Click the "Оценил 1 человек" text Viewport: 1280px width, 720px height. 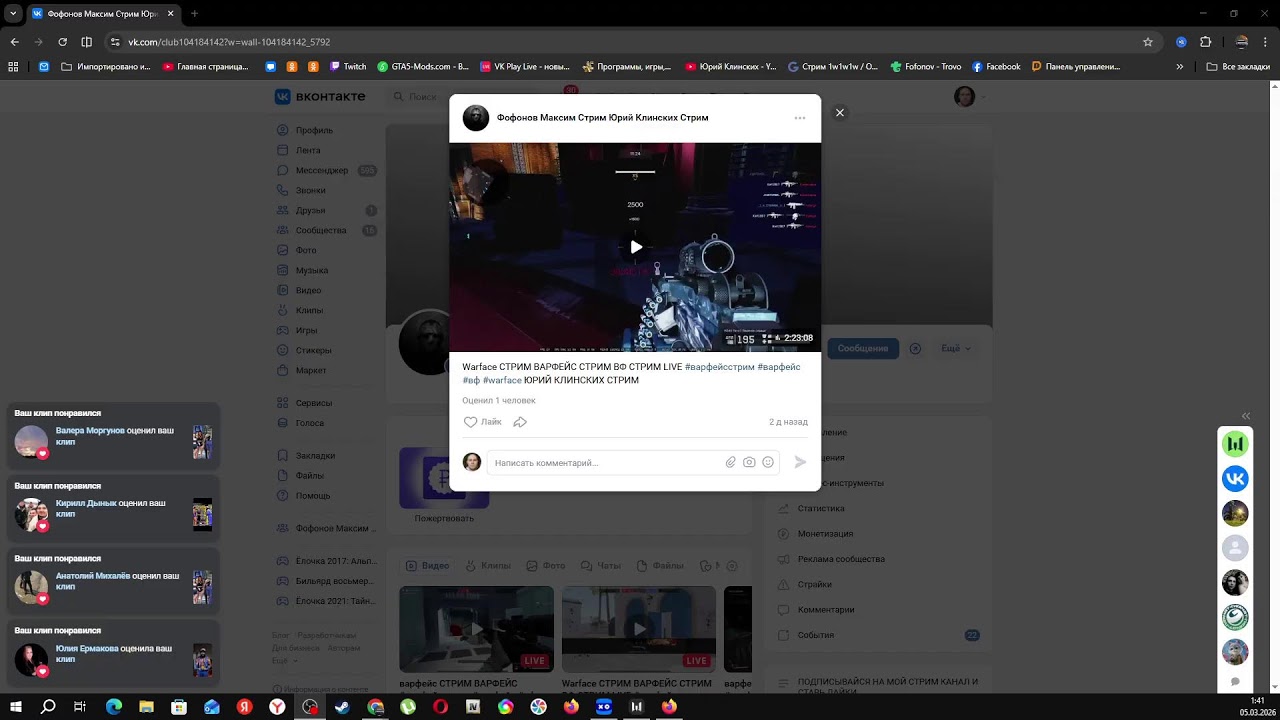pos(499,400)
